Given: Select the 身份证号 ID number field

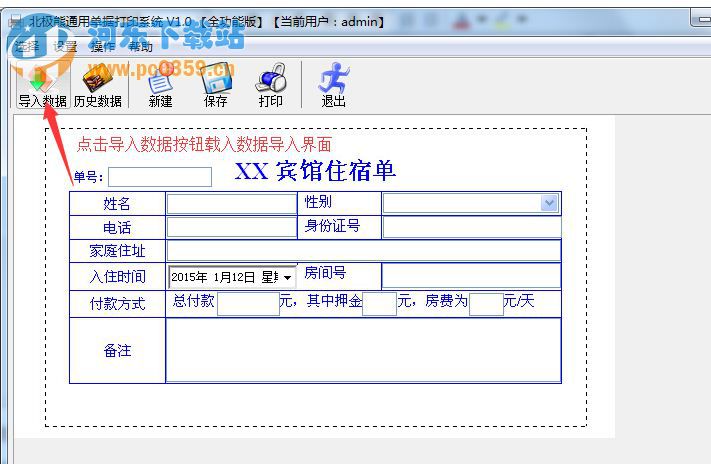Looking at the screenshot, I should click(472, 227).
